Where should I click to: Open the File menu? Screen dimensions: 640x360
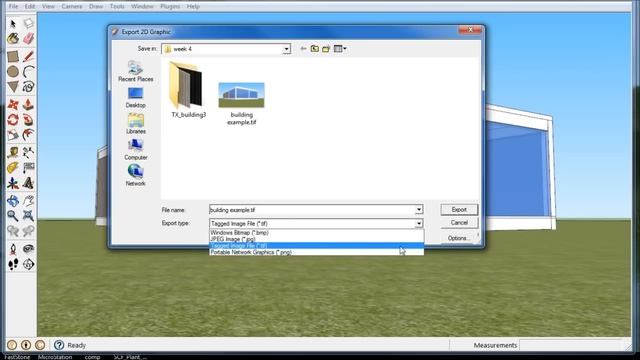[x=13, y=7]
